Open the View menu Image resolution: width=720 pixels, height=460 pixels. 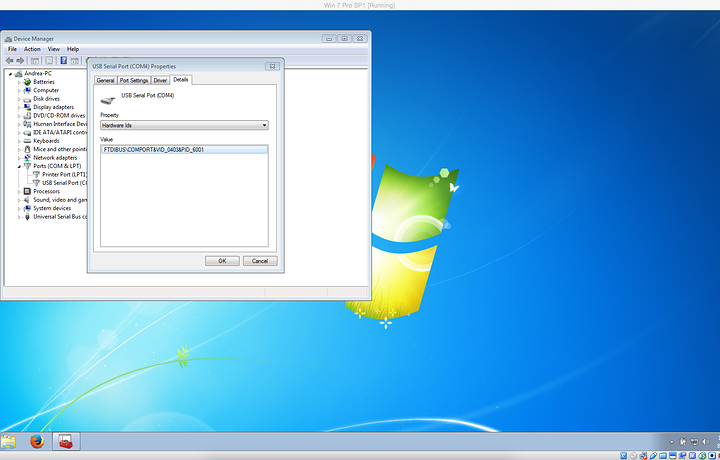pyautogui.click(x=54, y=49)
